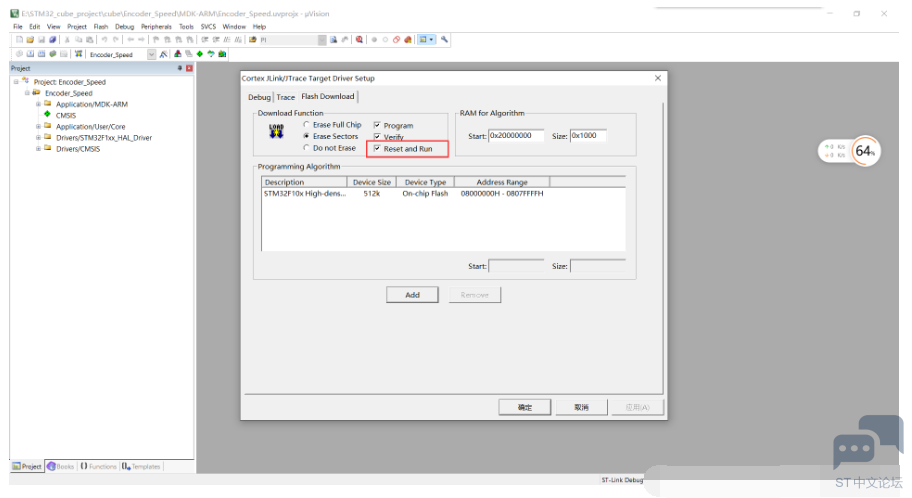Click the Save All toolbar icon
The image size is (912, 498).
click(52, 40)
